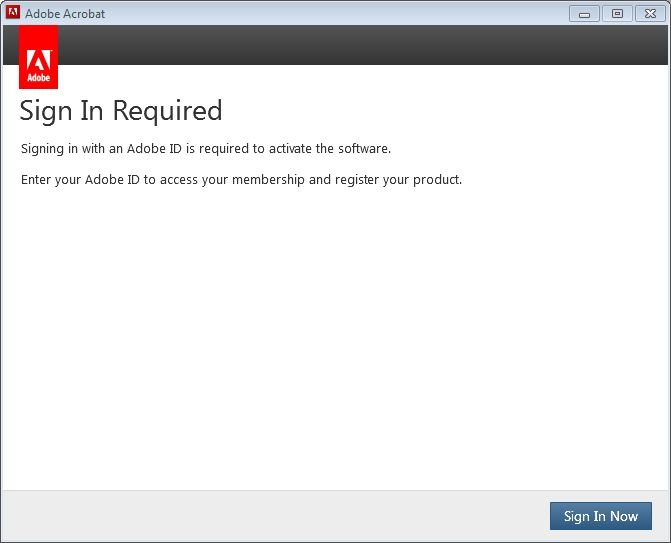Click the 'Sign In Required' heading

(x=121, y=111)
